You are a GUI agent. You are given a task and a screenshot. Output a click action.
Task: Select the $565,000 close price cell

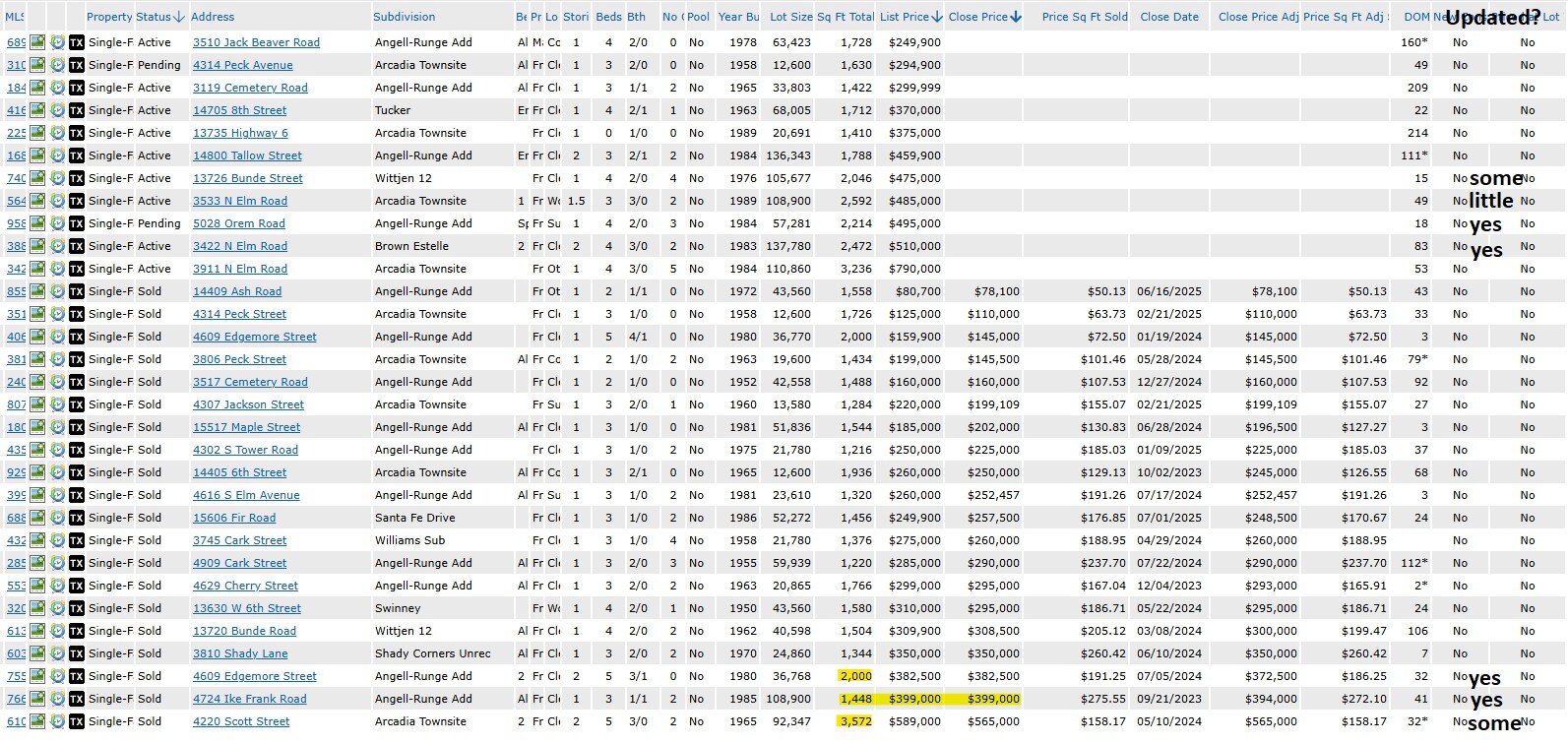993,721
